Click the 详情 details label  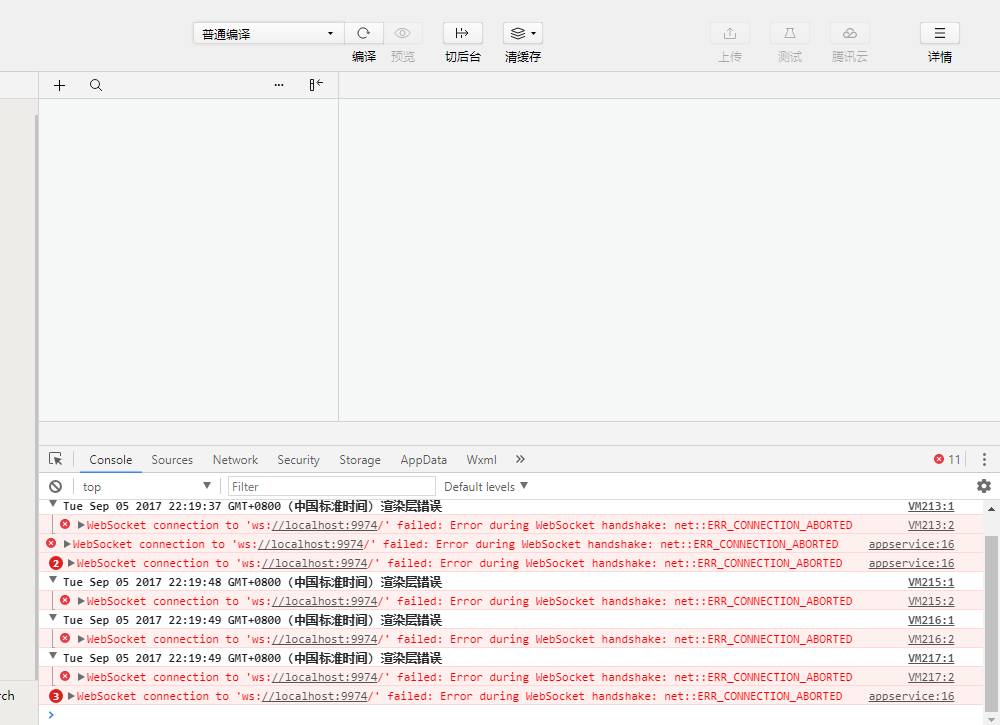939,57
